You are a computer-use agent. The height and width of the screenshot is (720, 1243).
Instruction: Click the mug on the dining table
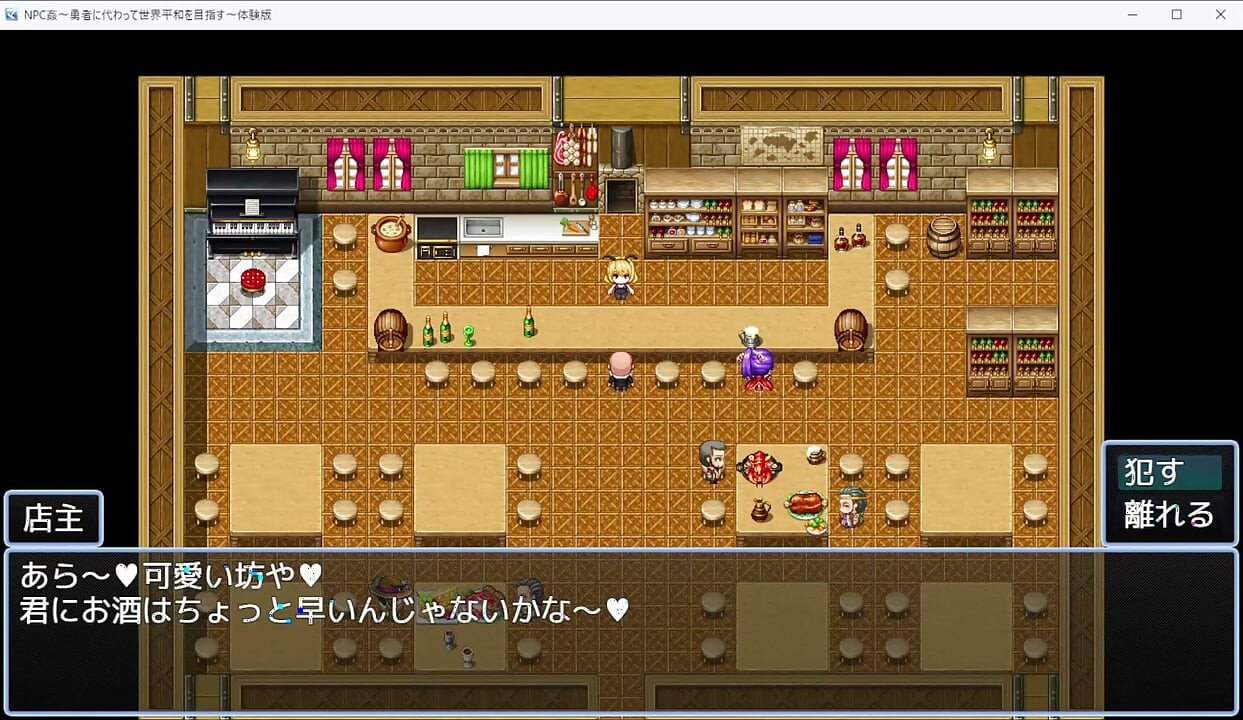815,454
